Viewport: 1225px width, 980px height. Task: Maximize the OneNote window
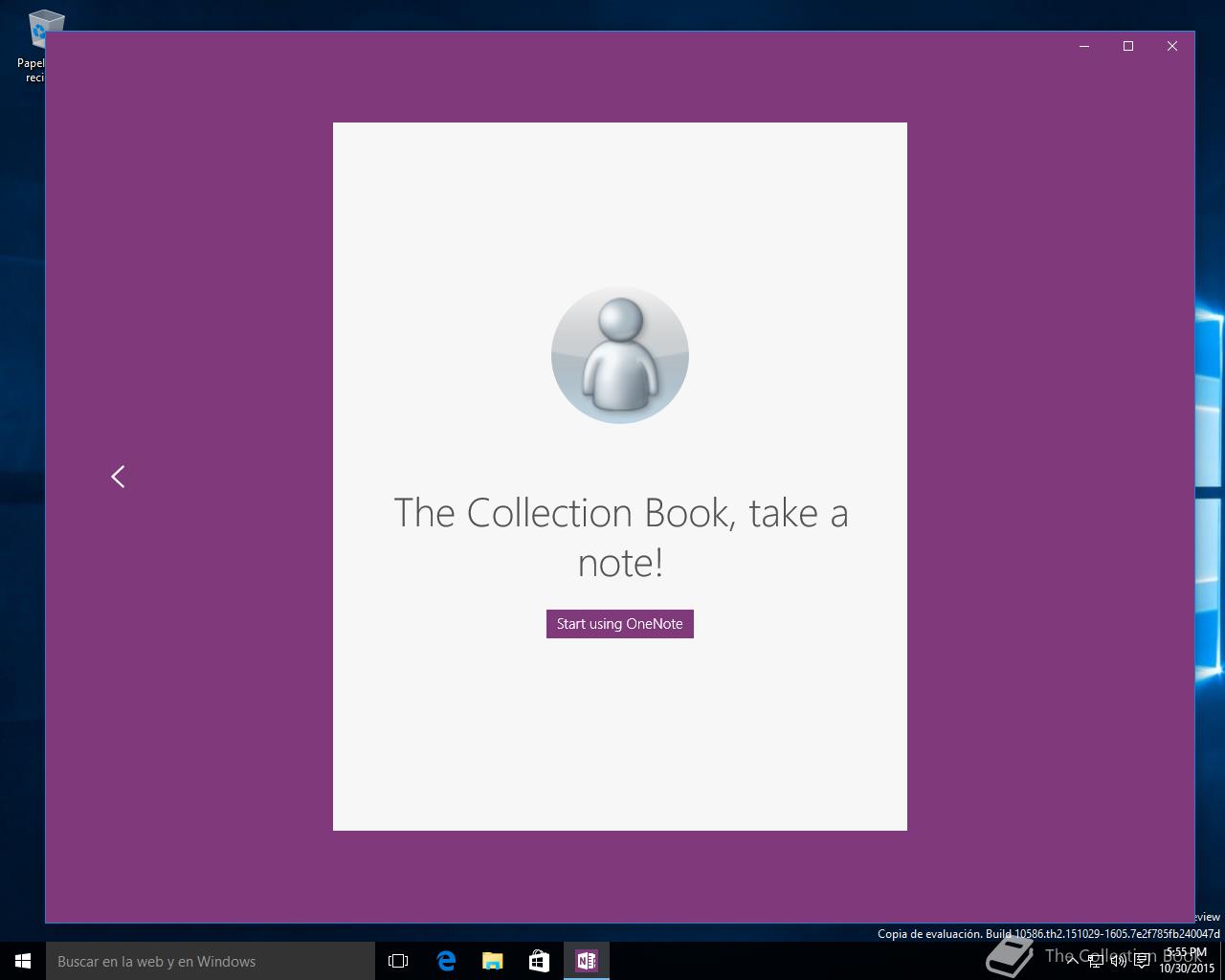(1128, 46)
